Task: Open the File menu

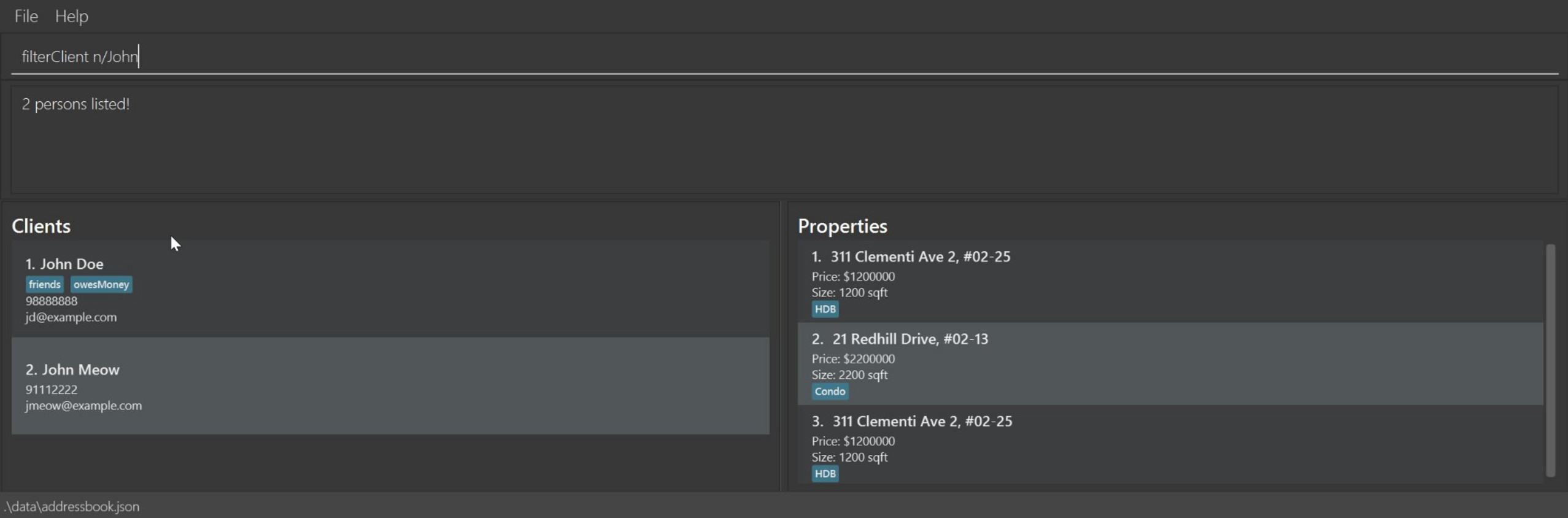Action: tap(26, 16)
